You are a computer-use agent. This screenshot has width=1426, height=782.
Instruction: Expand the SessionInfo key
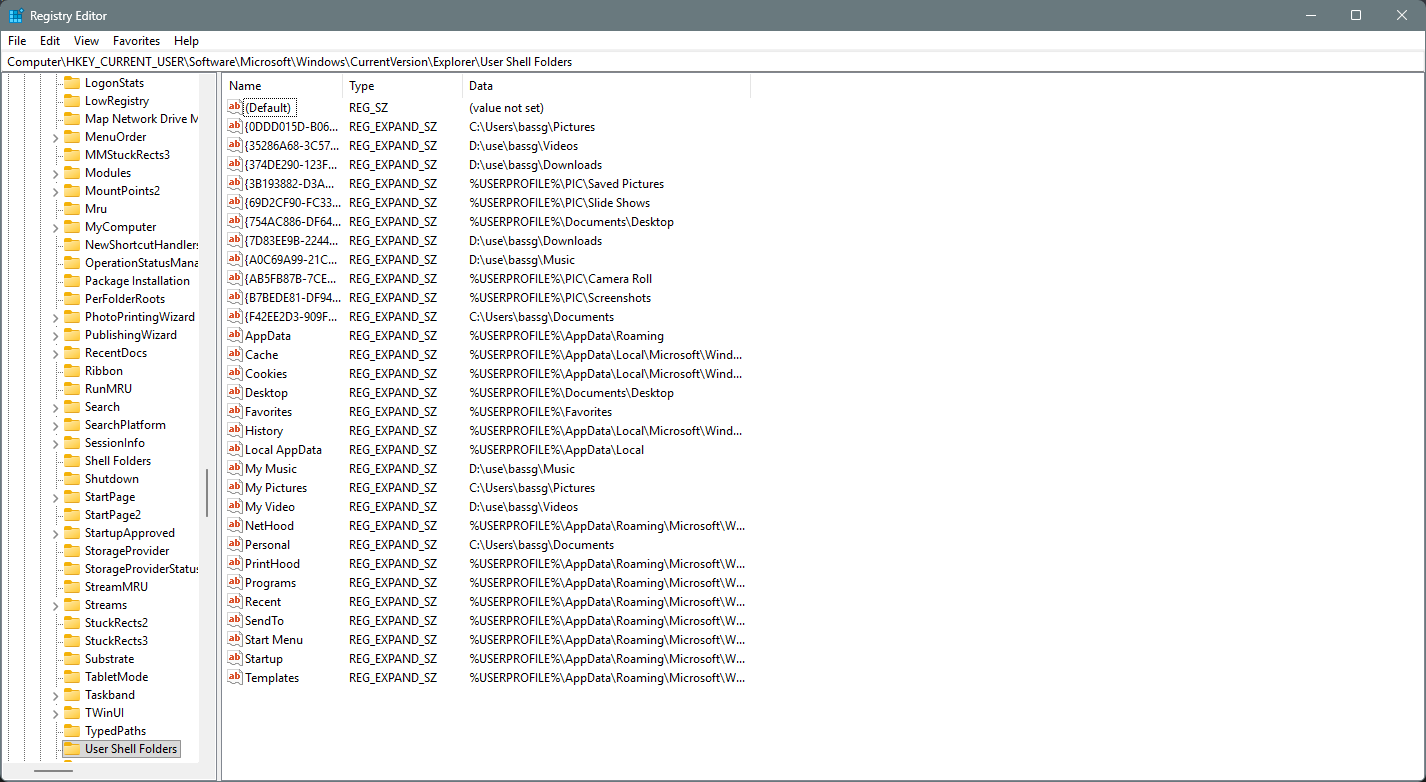point(55,443)
